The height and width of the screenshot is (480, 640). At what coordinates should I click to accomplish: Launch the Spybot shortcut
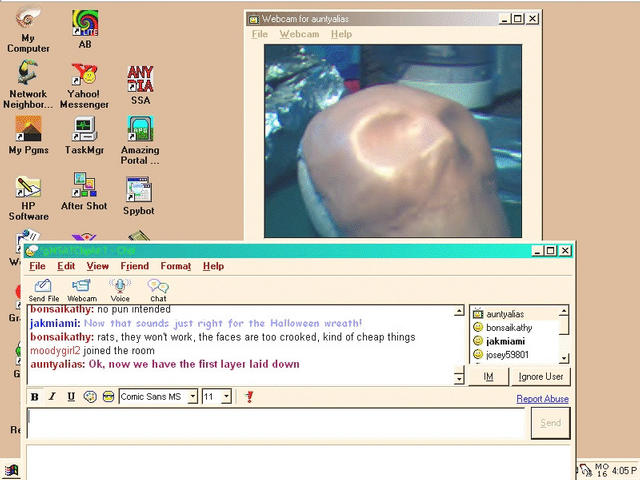139,196
